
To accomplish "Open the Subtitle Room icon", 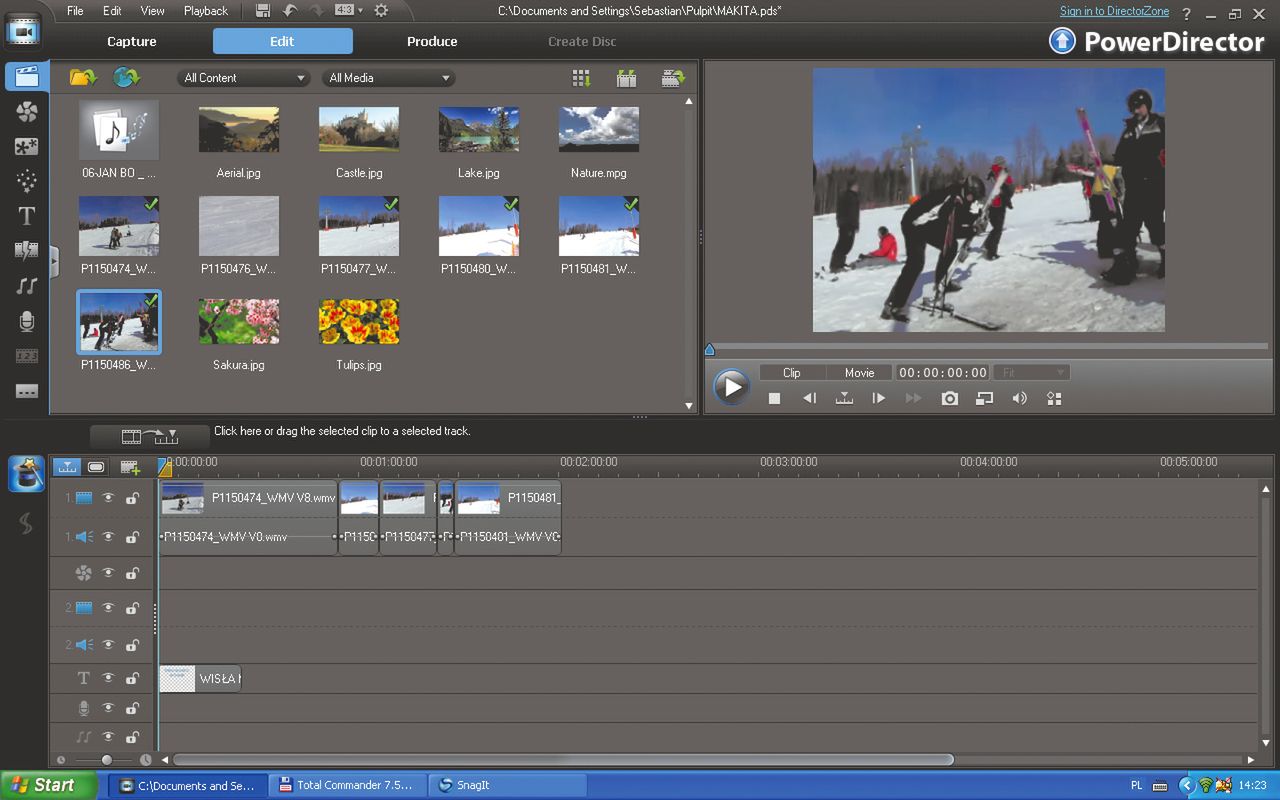I will pos(27,391).
